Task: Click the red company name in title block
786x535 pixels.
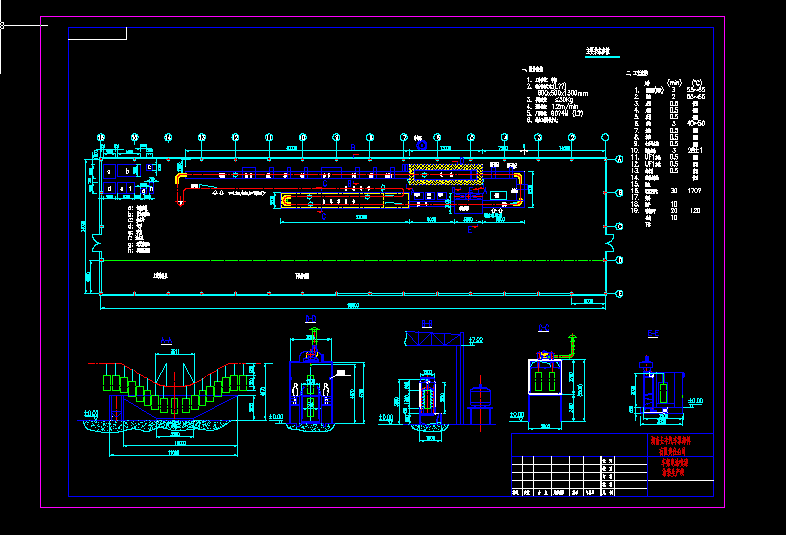Action: [671, 445]
